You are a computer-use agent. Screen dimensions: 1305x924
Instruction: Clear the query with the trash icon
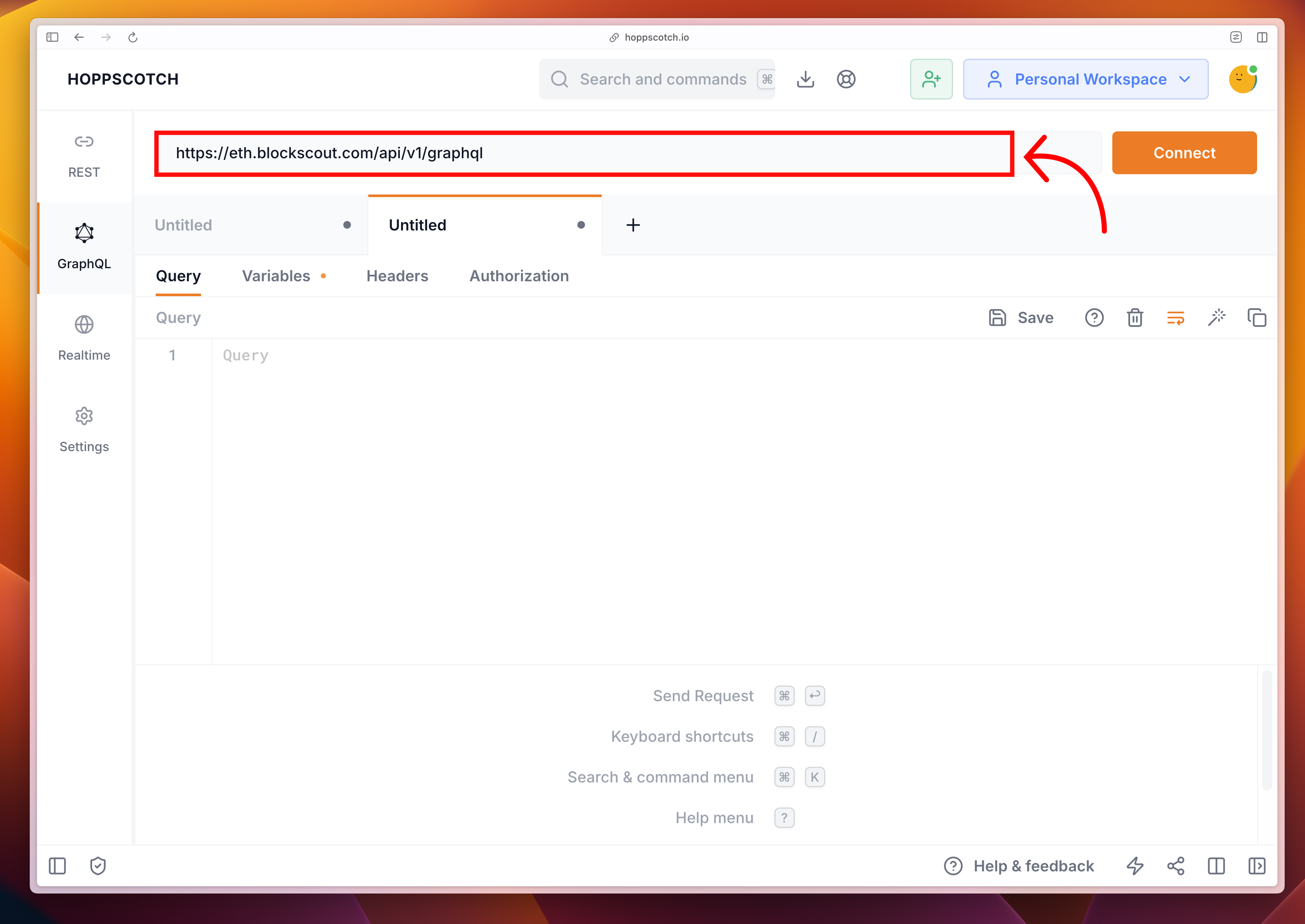coord(1134,318)
